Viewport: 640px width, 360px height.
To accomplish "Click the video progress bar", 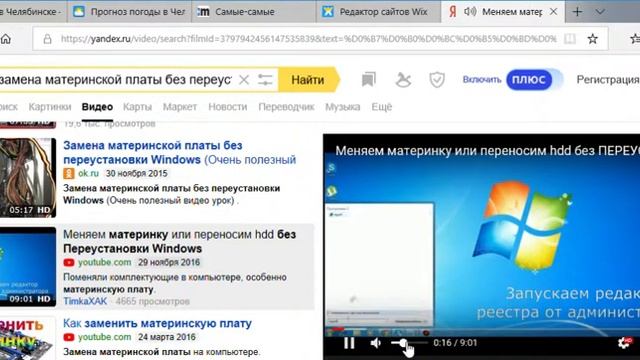I will (x=482, y=329).
